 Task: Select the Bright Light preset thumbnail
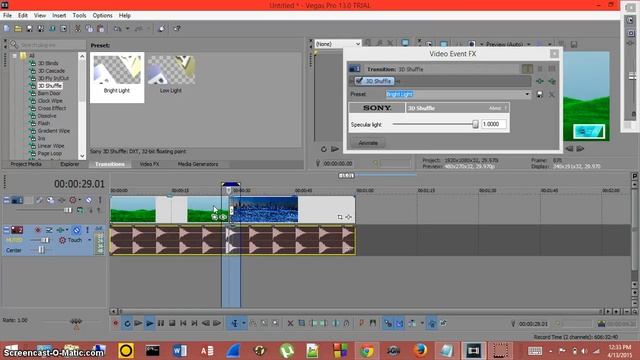tap(117, 77)
